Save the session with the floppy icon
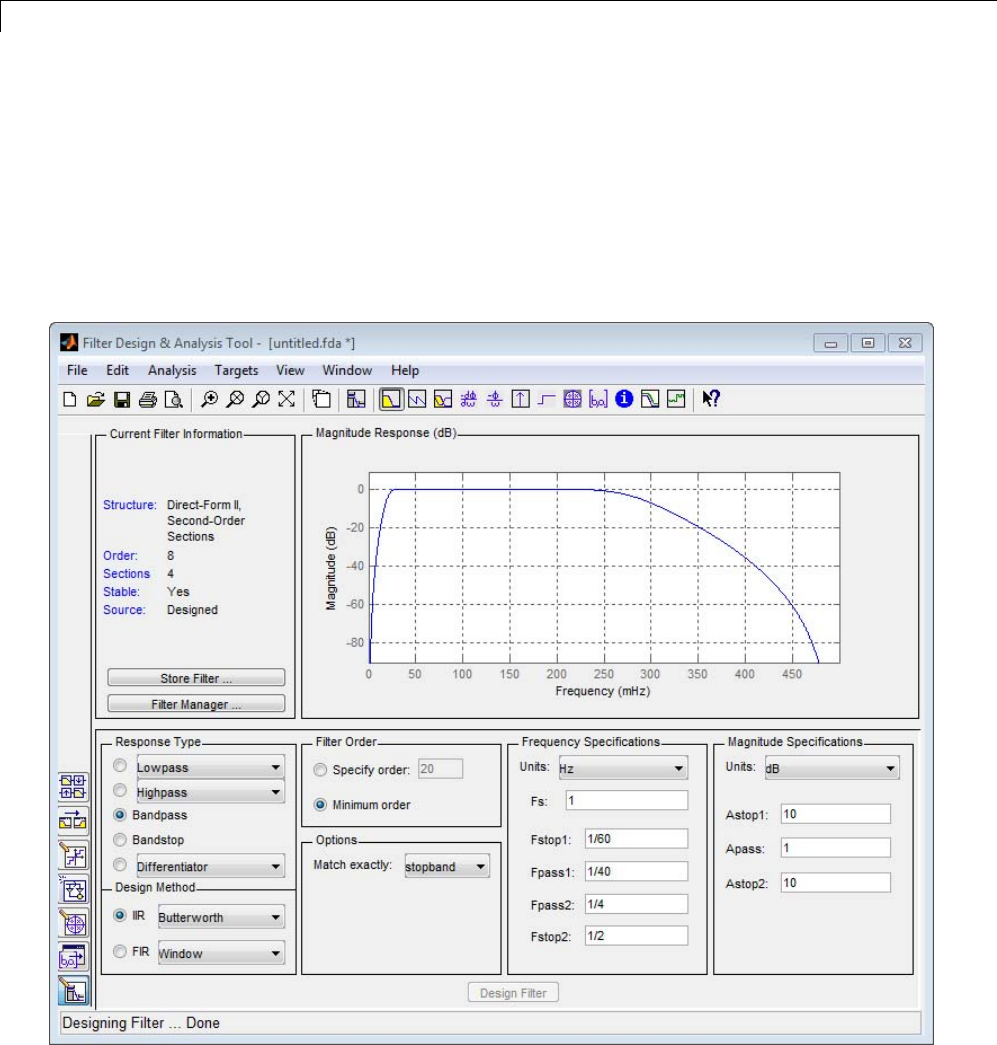 (122, 399)
